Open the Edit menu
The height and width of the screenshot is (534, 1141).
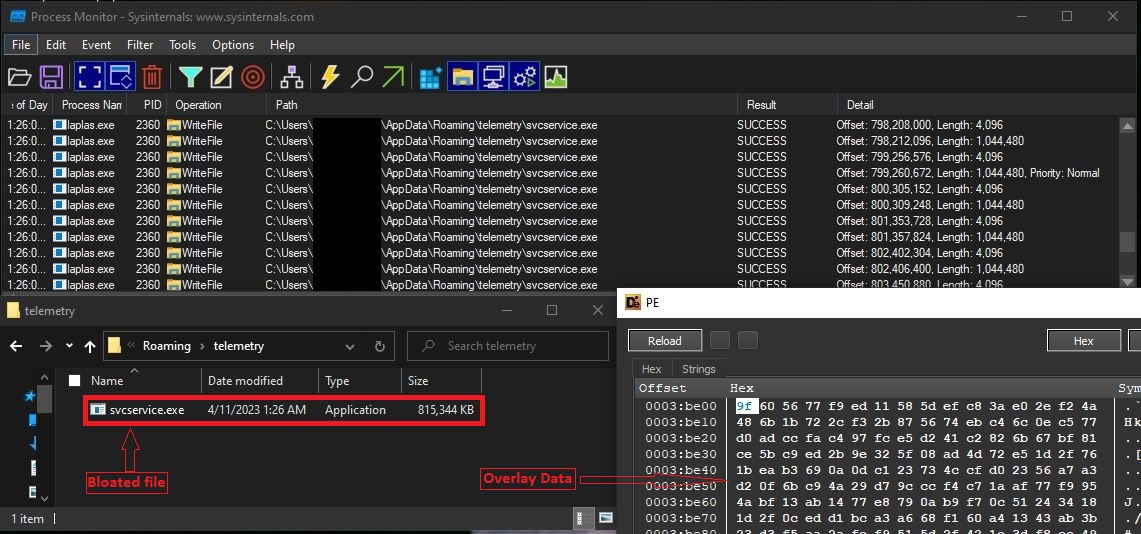[56, 44]
